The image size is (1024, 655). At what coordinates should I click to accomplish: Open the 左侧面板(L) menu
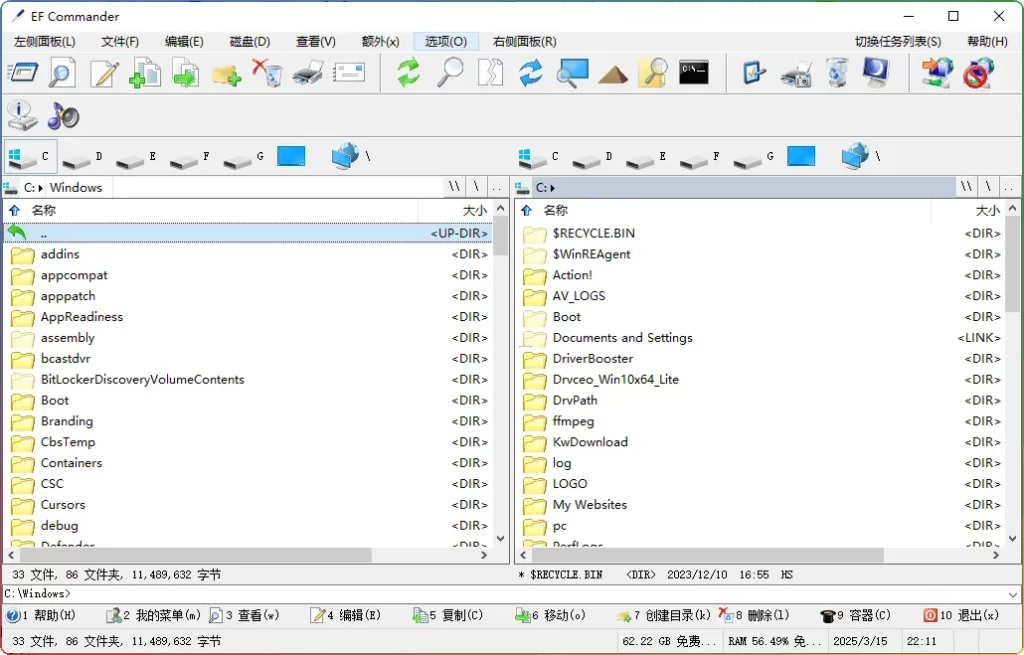click(x=44, y=41)
